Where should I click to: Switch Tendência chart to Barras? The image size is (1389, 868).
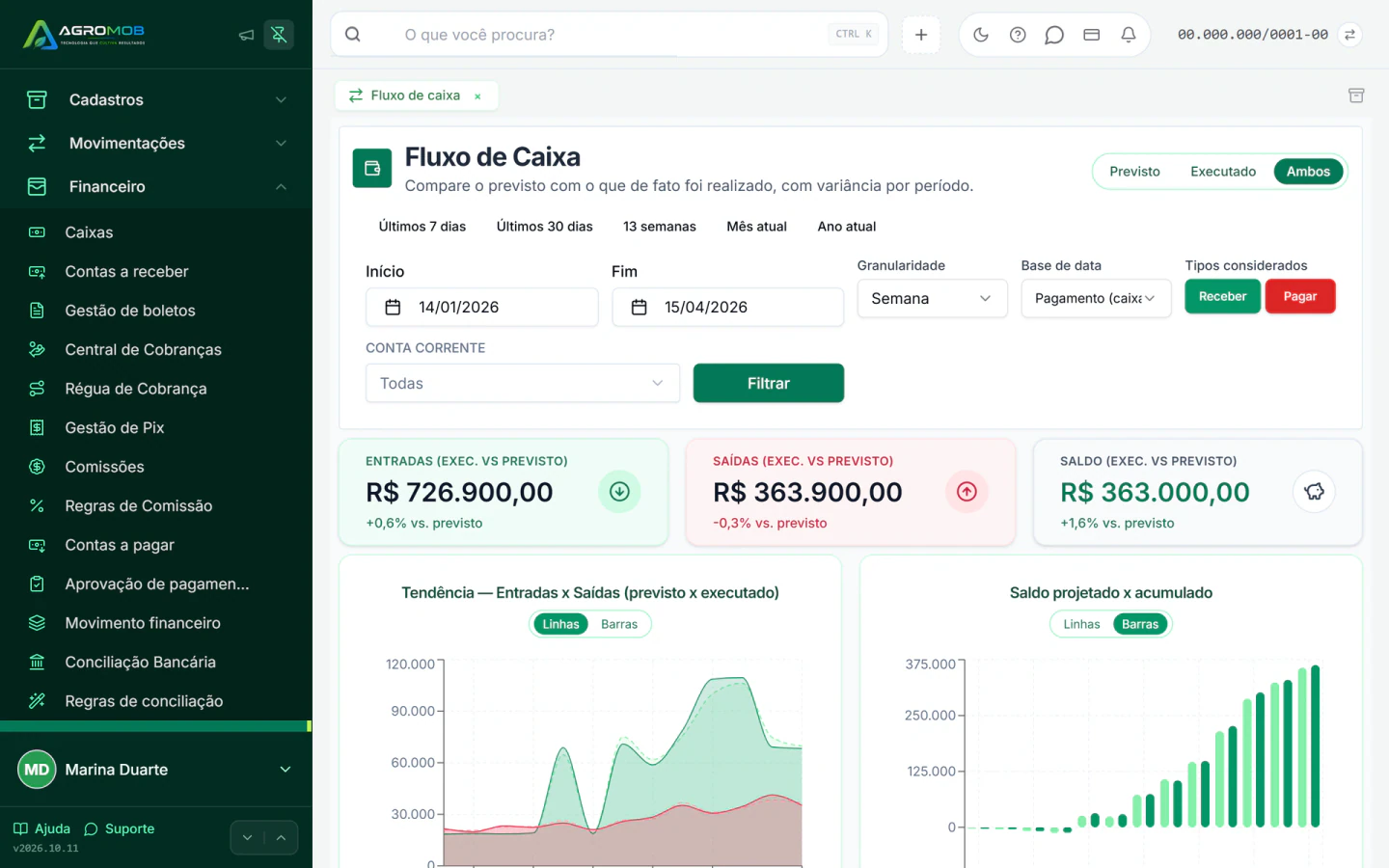coord(619,625)
